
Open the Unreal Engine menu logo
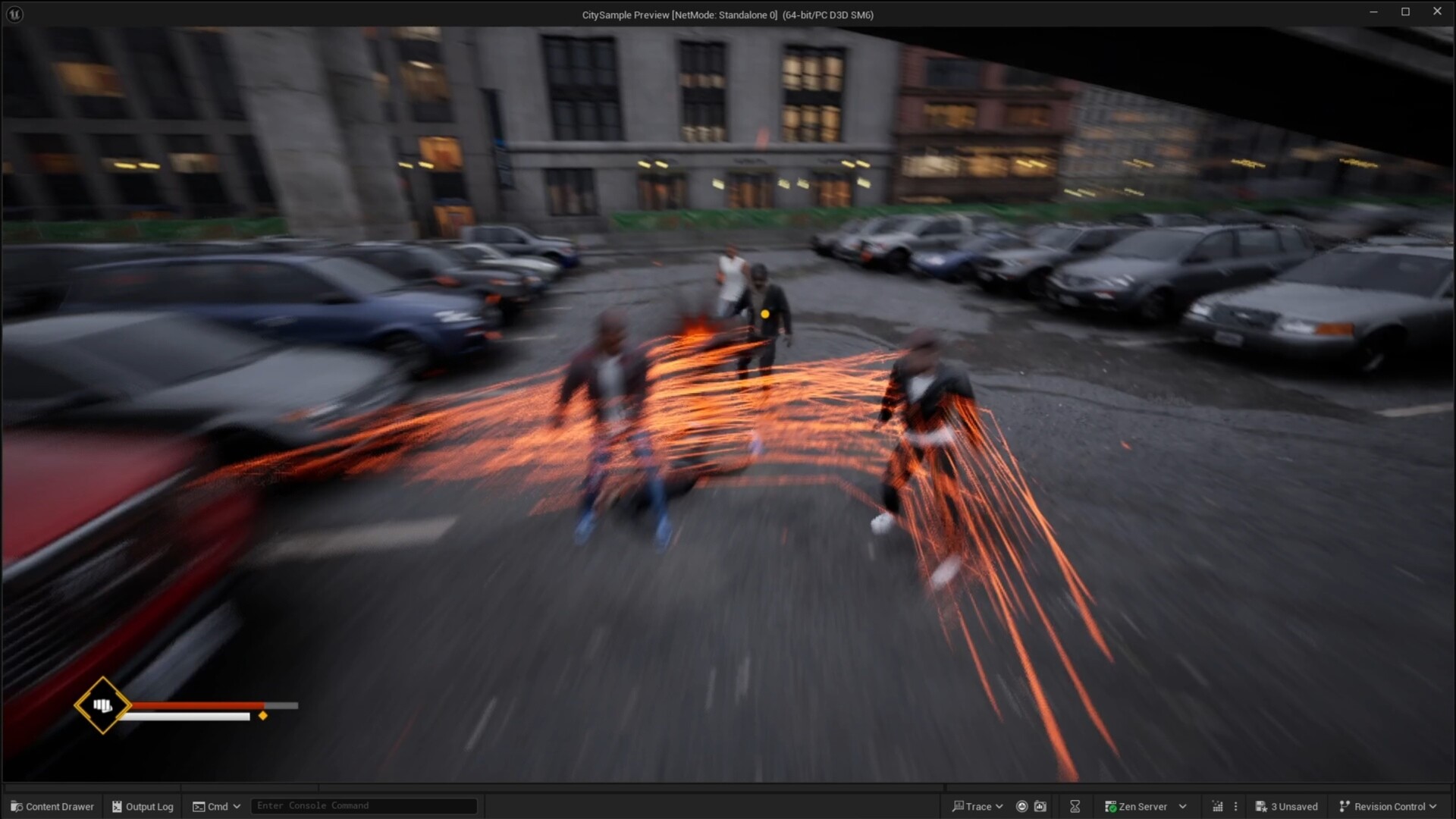(14, 14)
